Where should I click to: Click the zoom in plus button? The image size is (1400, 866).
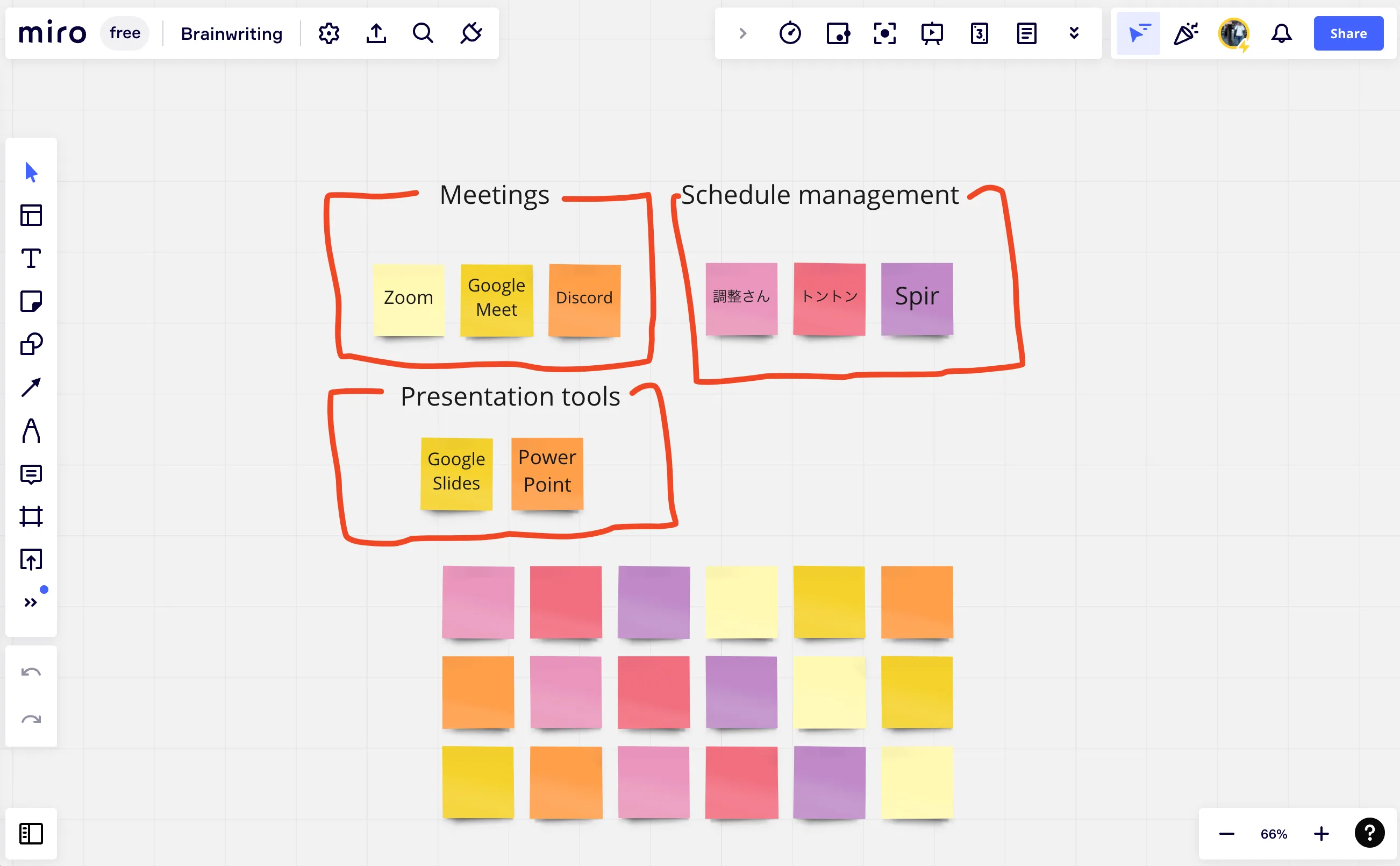click(x=1321, y=833)
